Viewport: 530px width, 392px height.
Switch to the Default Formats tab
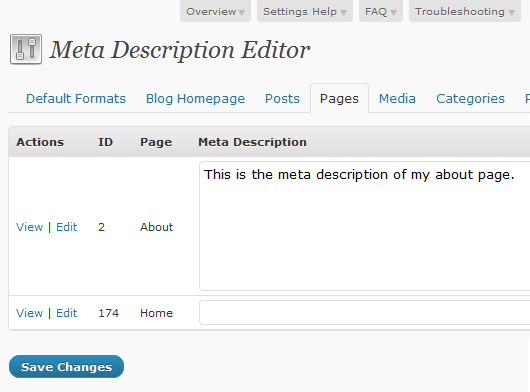[76, 99]
